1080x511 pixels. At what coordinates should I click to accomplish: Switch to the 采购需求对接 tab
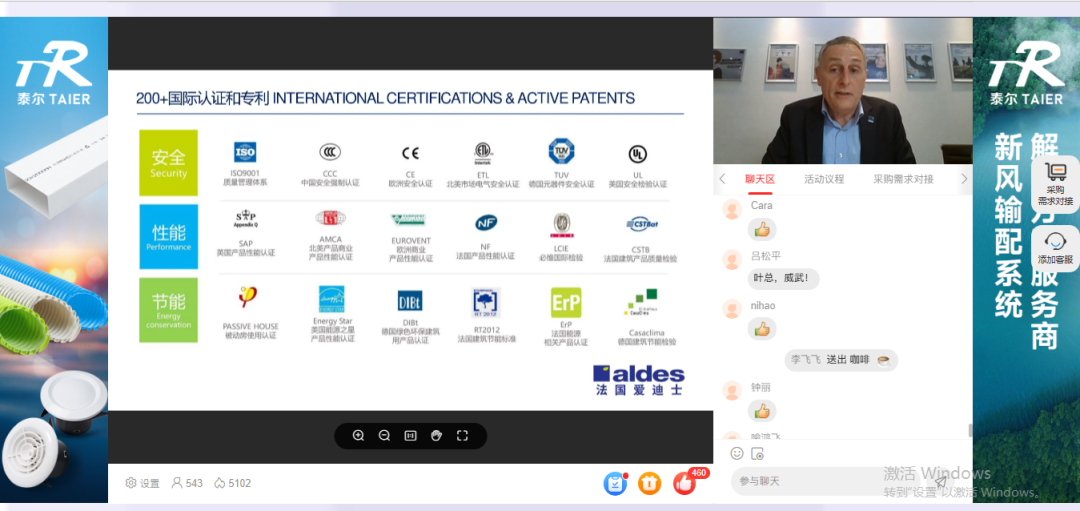coord(903,179)
